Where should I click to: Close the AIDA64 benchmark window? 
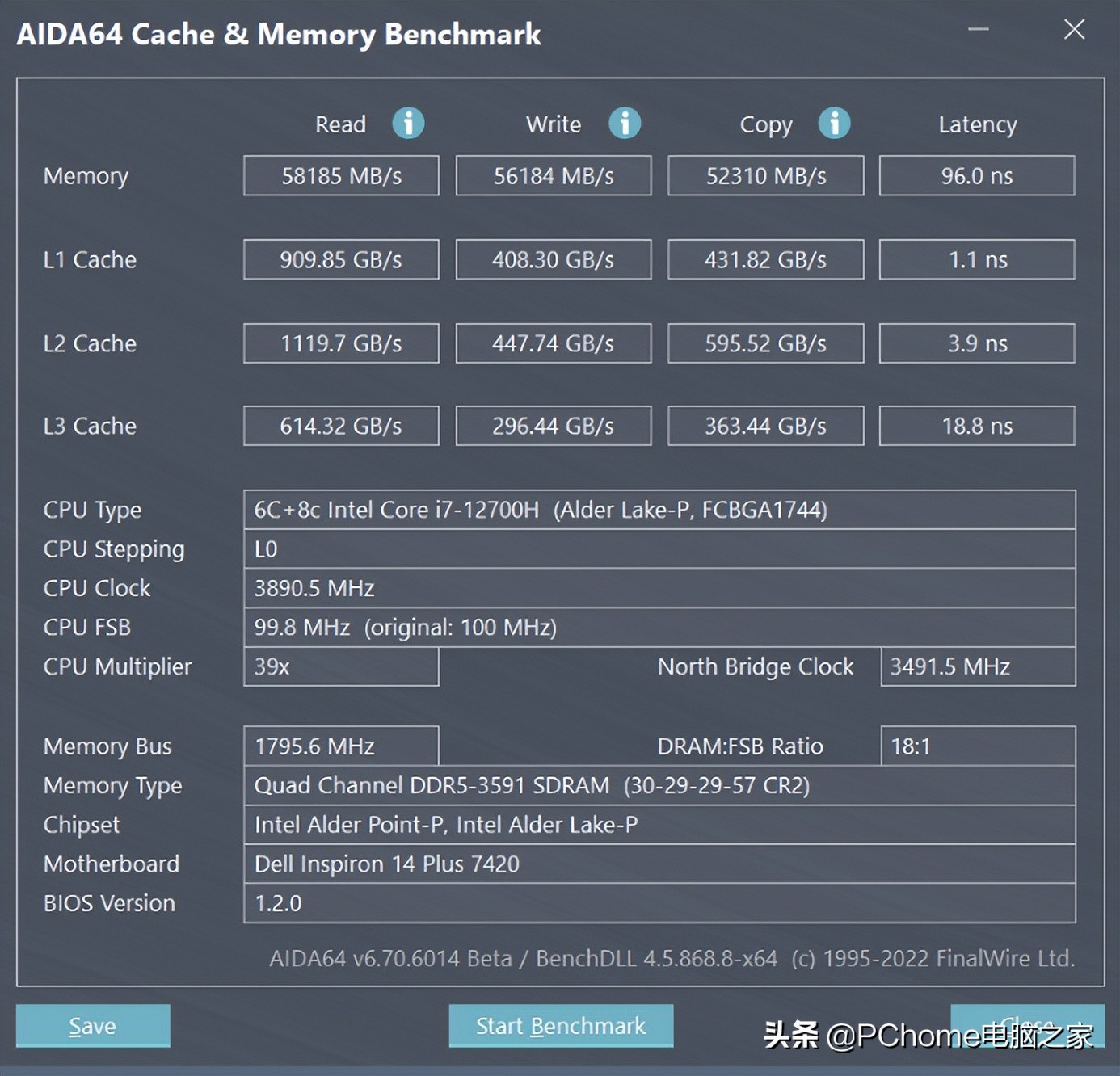point(1074,30)
